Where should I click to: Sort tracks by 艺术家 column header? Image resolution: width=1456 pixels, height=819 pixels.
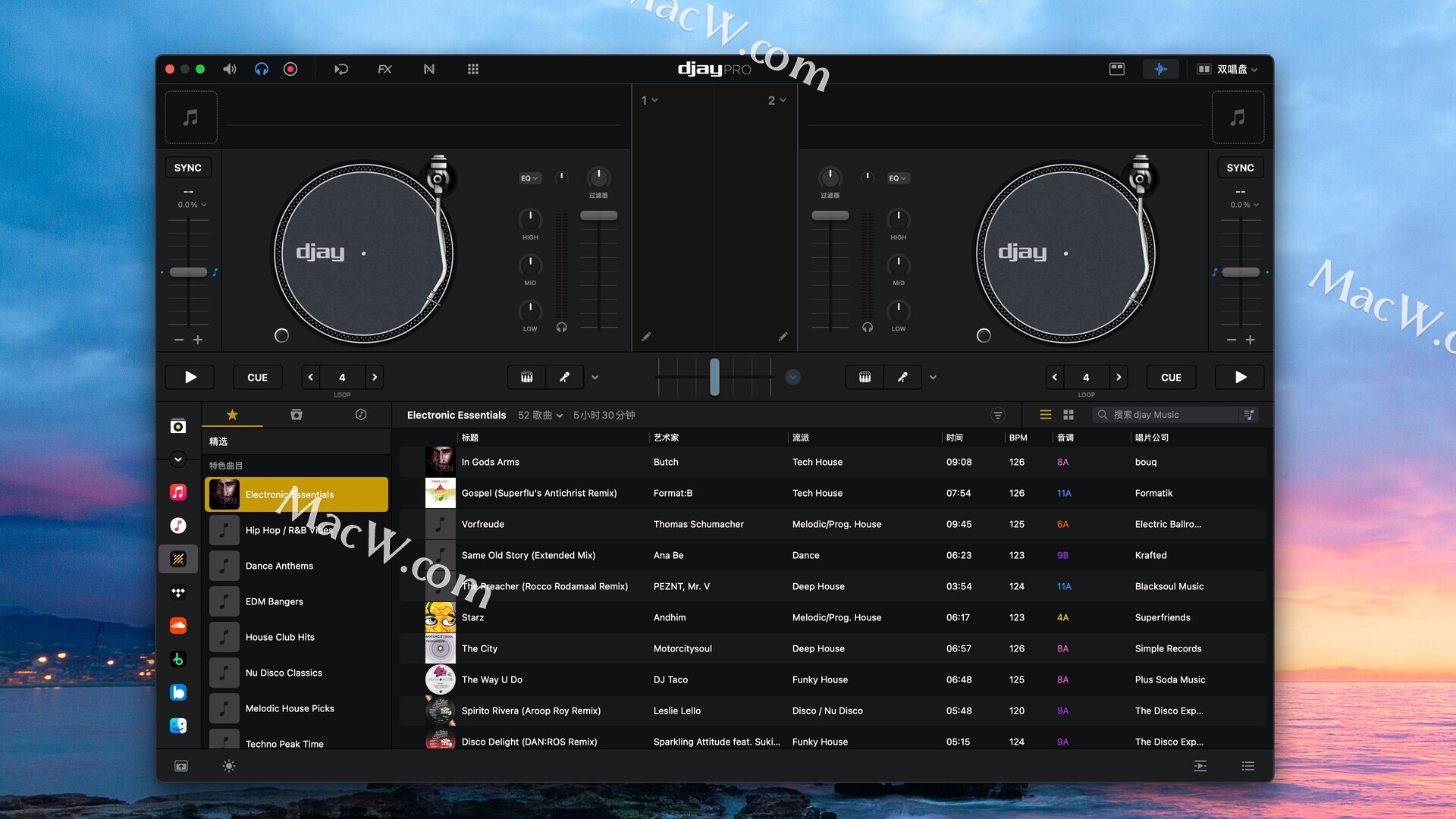(x=666, y=438)
